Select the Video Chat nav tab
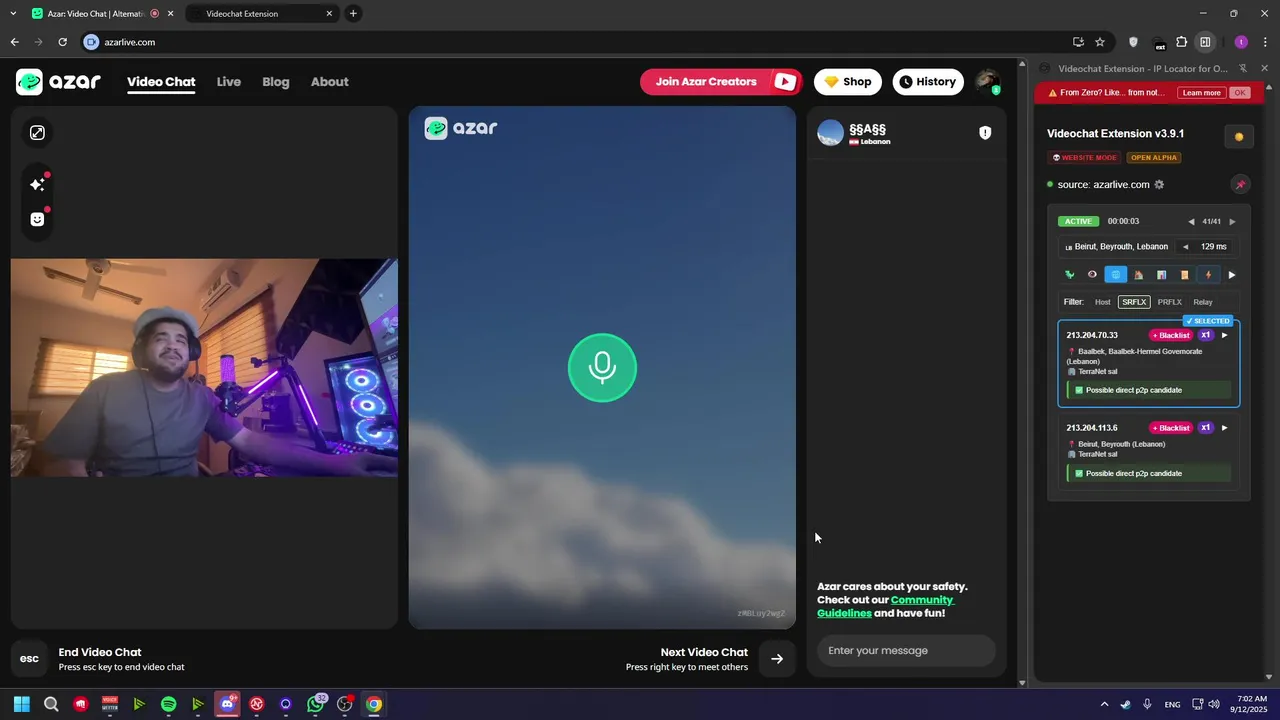The image size is (1280, 720). tap(161, 82)
